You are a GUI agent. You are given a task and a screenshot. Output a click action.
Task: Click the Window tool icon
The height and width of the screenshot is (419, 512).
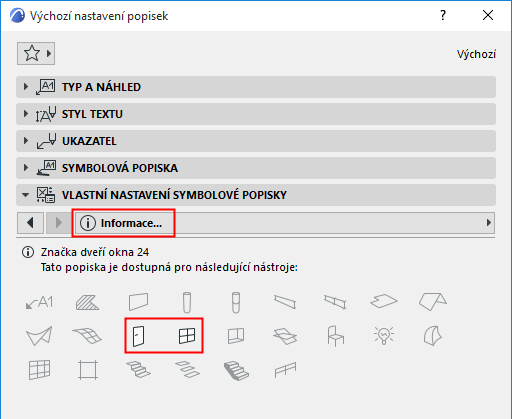[x=187, y=336]
